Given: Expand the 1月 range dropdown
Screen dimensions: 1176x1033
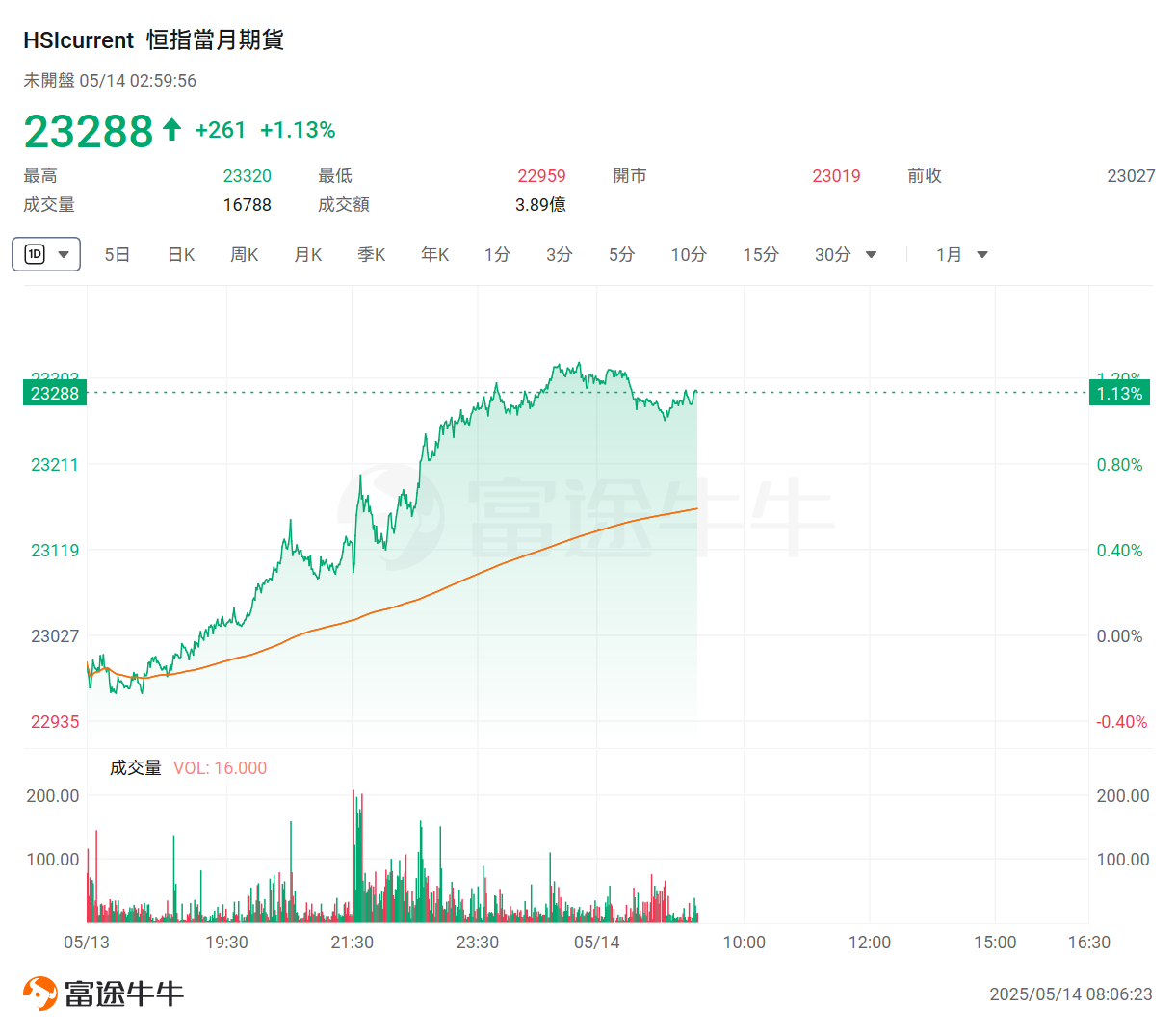Looking at the screenshot, I should (981, 255).
